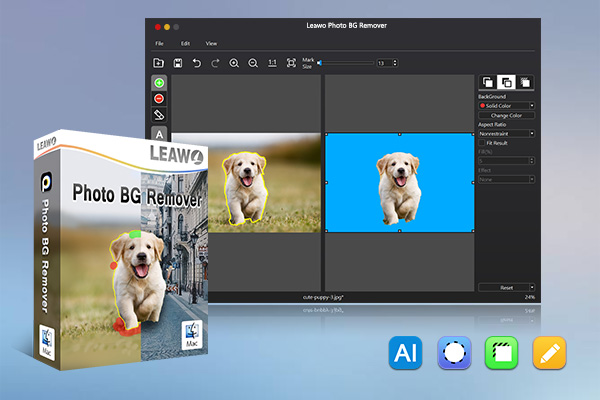
Task: Click the bottom-center handle of result frame
Action: pyautogui.click(x=399, y=231)
